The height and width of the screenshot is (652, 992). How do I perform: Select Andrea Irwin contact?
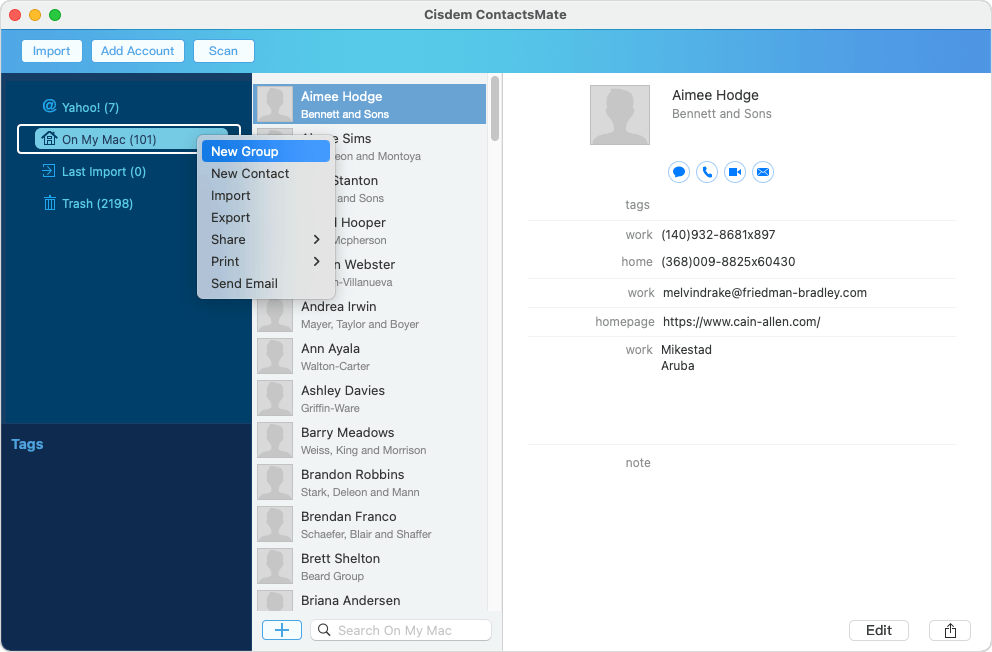(x=370, y=314)
